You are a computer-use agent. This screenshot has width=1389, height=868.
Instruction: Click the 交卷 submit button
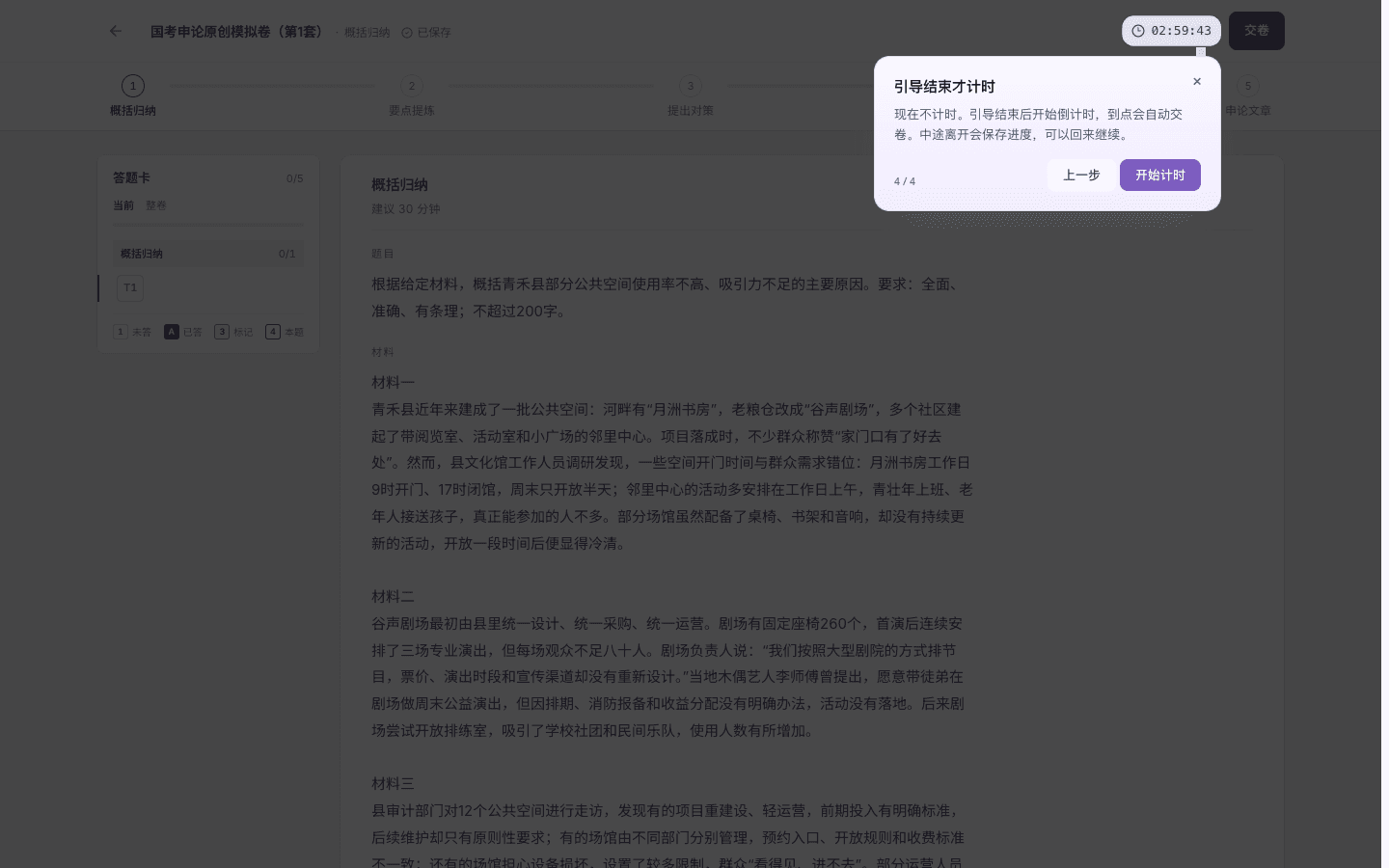click(1257, 31)
